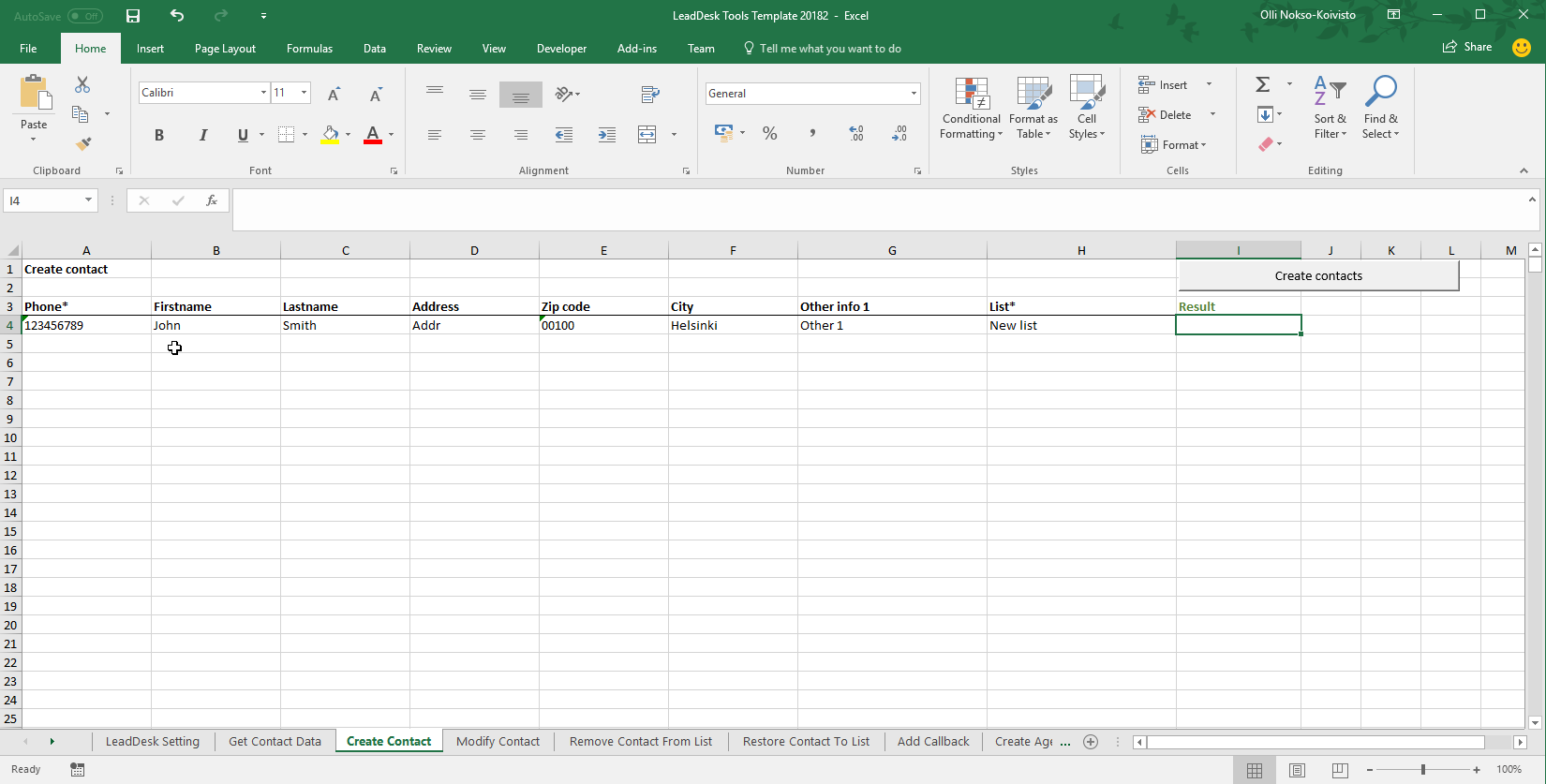Click the Paste clipboard icon
1546x784 pixels.
coord(35,95)
